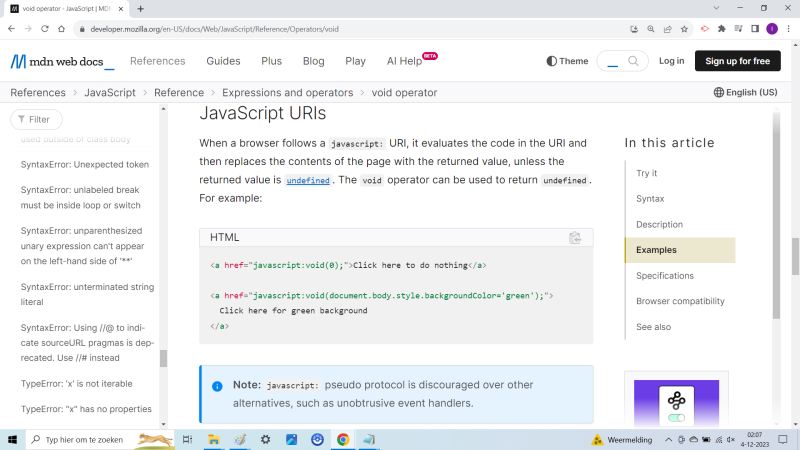Select the Expressions and operators breadcrumb

pyautogui.click(x=288, y=92)
